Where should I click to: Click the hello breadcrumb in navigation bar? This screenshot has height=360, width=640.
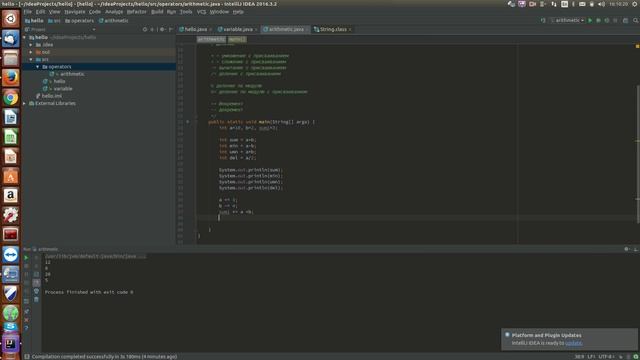pyautogui.click(x=35, y=20)
